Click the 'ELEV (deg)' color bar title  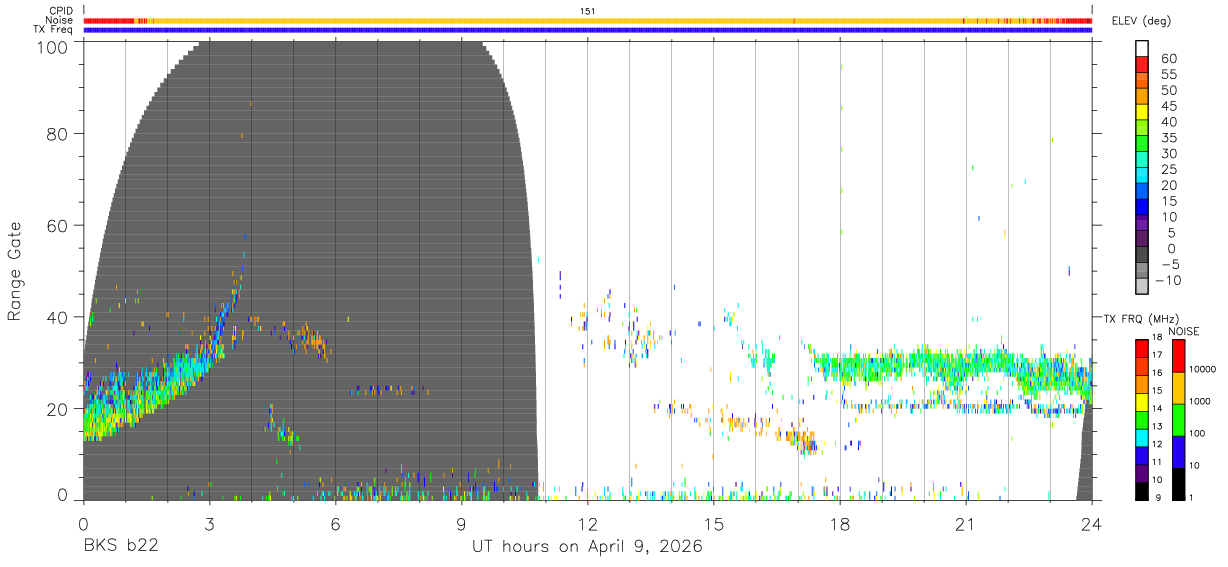pos(1141,21)
